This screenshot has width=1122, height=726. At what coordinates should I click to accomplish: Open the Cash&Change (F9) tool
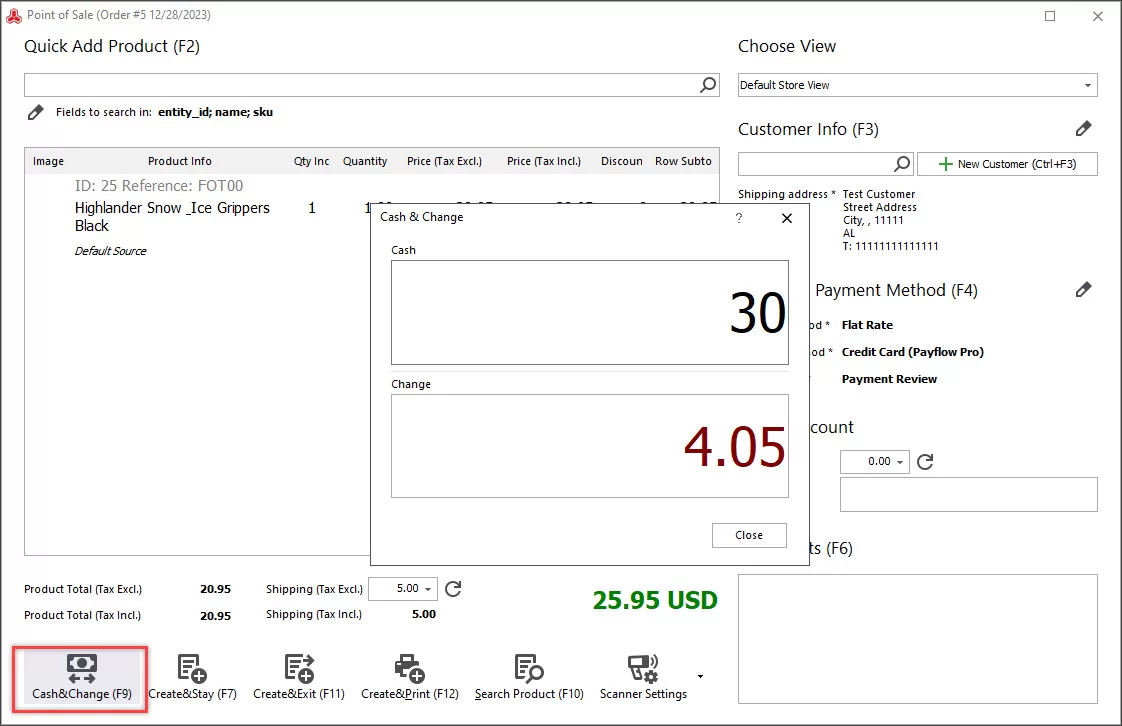pos(82,678)
